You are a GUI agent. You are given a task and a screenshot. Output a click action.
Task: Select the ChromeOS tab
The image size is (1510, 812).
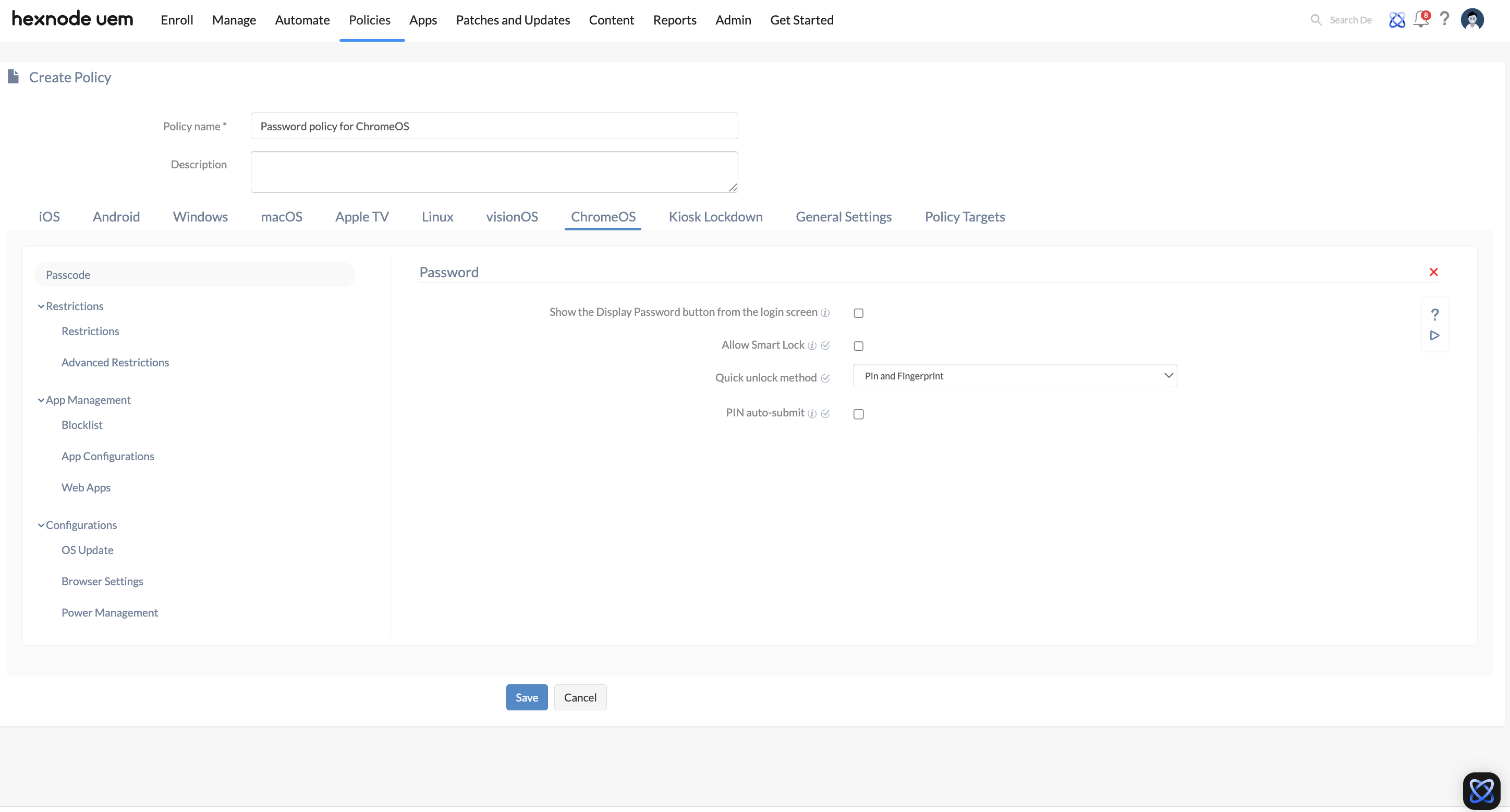[x=603, y=216]
